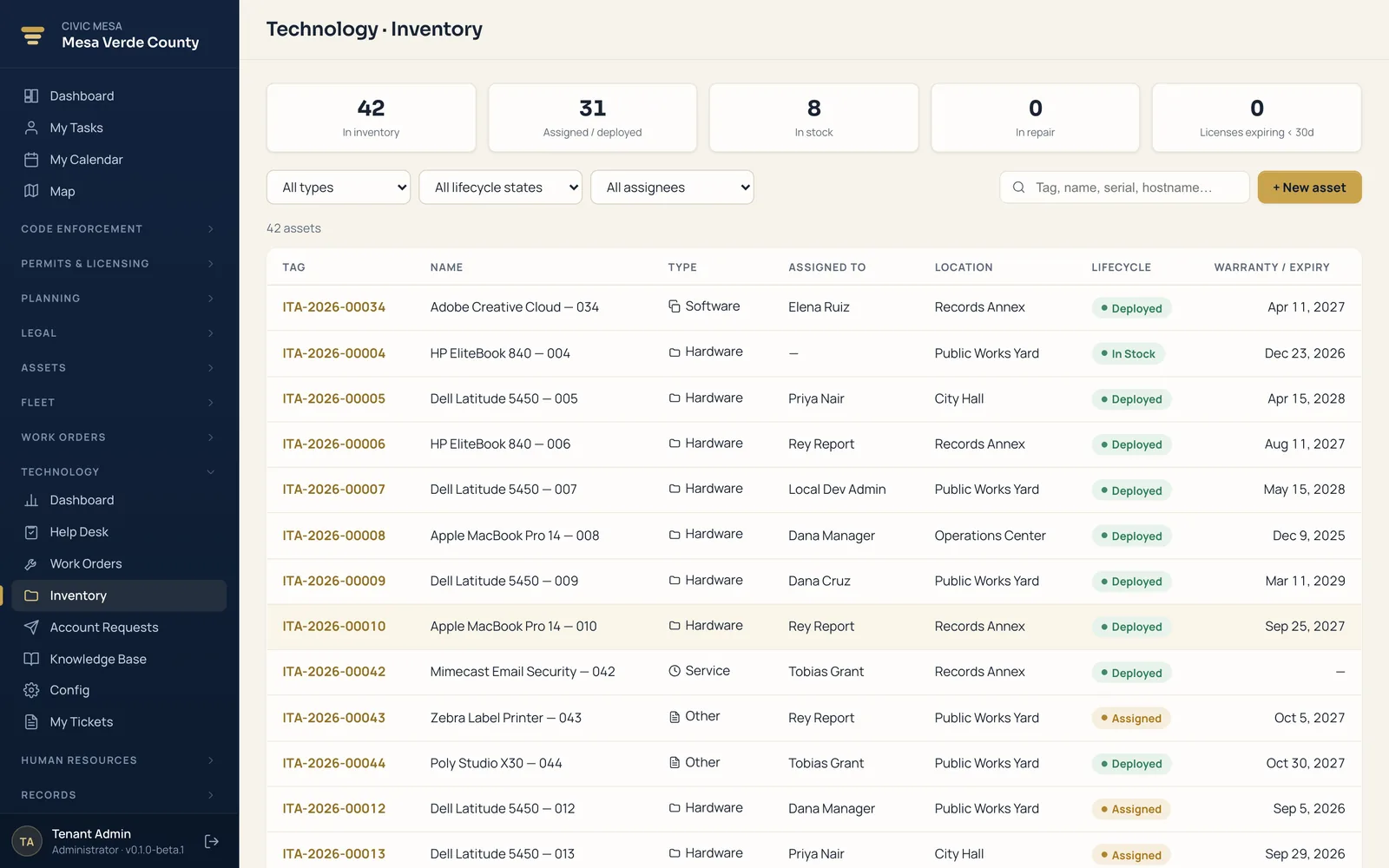Open asset tag ITA-2026-00042
Viewport: 1389px width, 868px height.
tap(333, 672)
